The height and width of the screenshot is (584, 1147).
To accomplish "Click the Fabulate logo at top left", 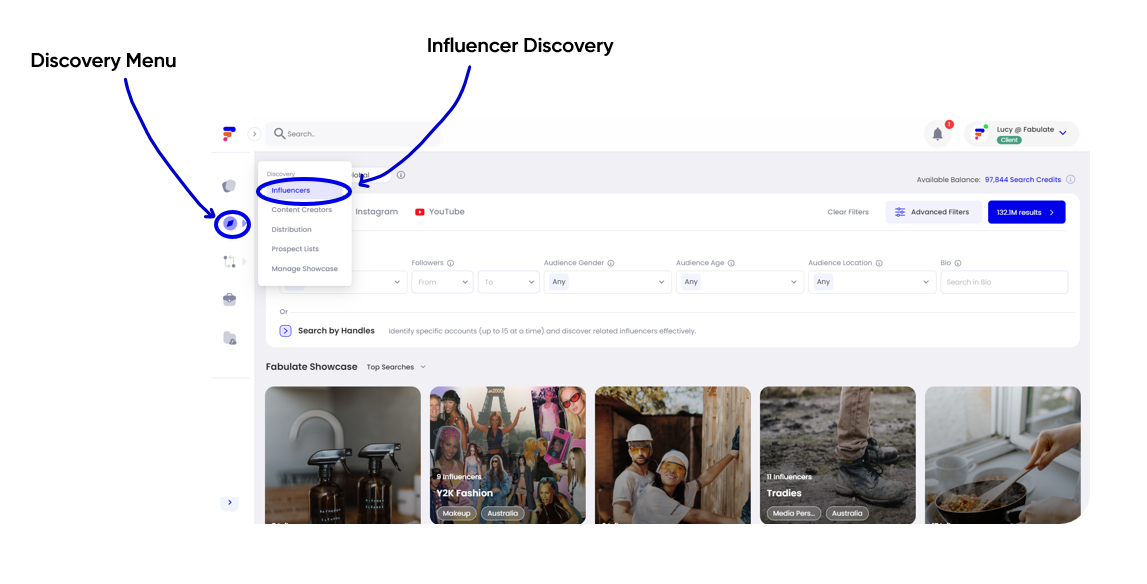I will pos(229,134).
